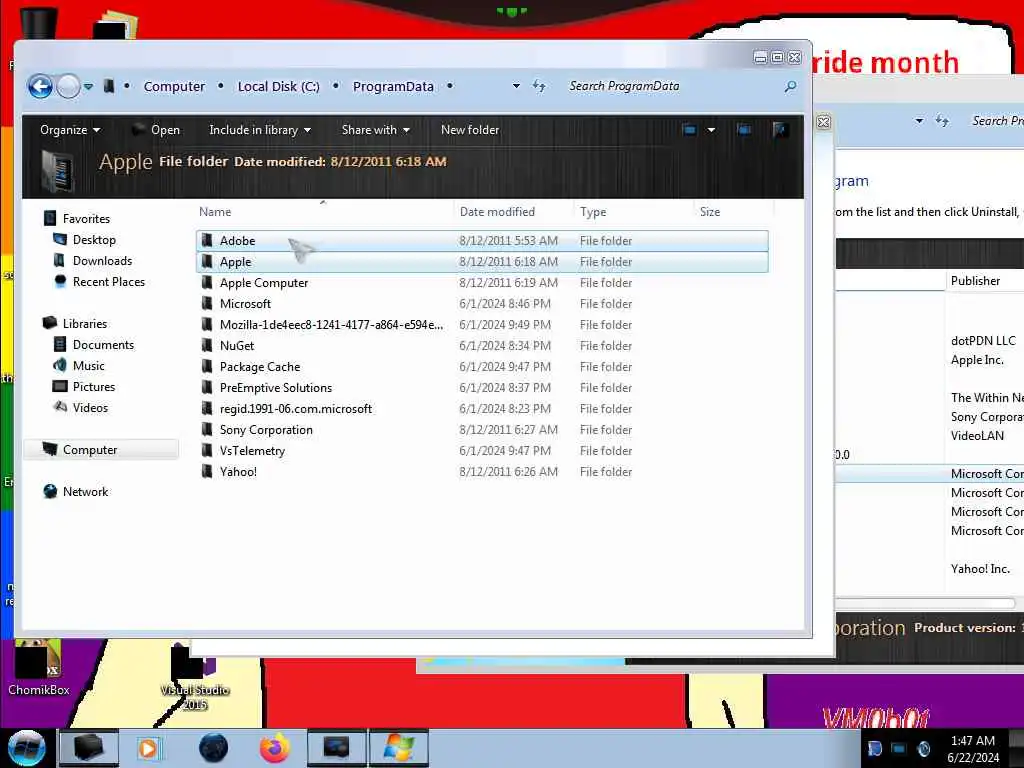The height and width of the screenshot is (768, 1024).
Task: Select the VsTelemetry folder
Action: 482,451
